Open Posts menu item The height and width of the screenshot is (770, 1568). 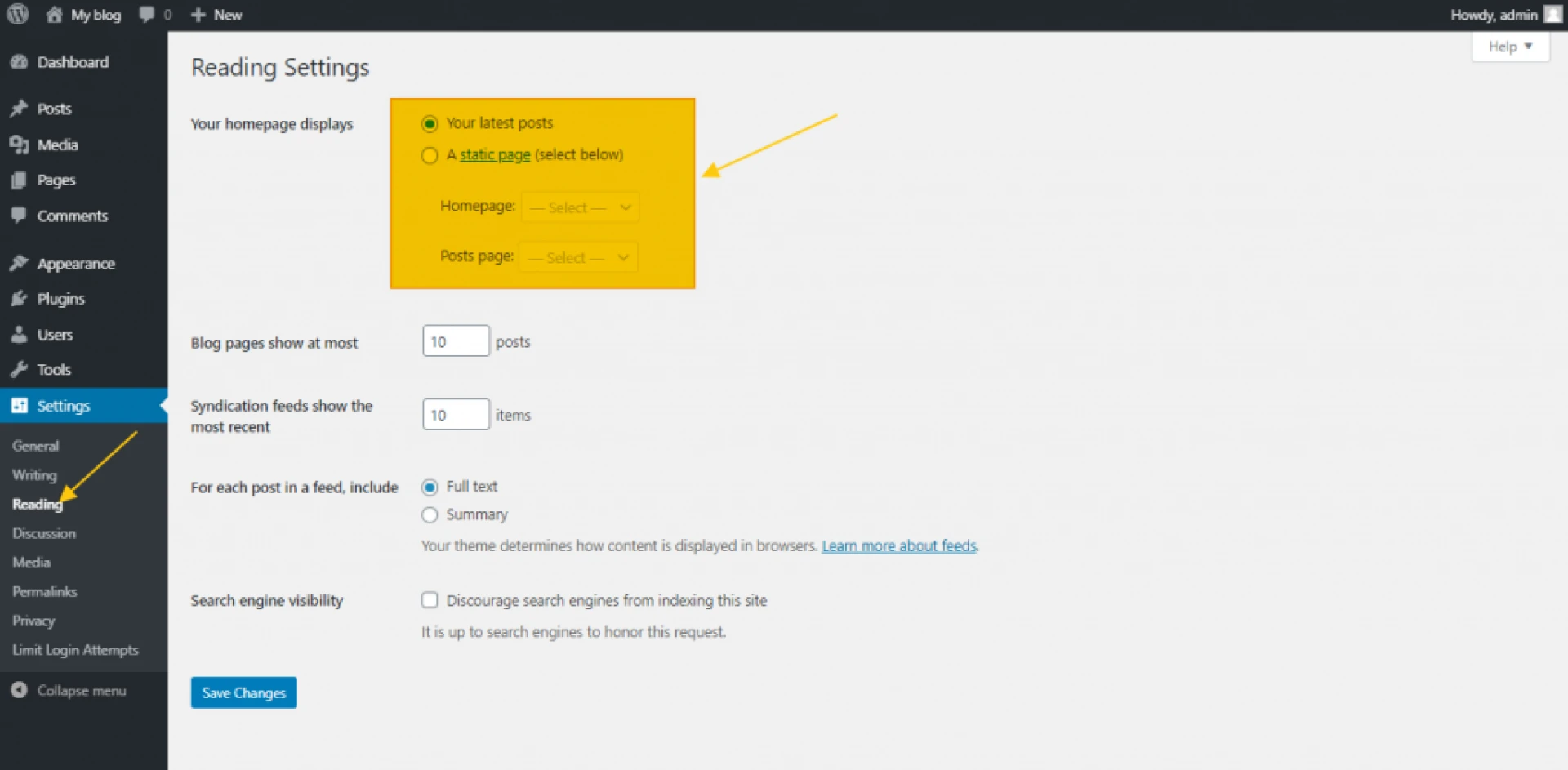[x=55, y=109]
